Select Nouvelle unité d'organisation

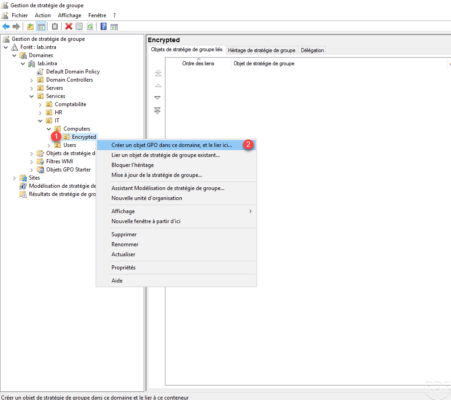(176, 198)
